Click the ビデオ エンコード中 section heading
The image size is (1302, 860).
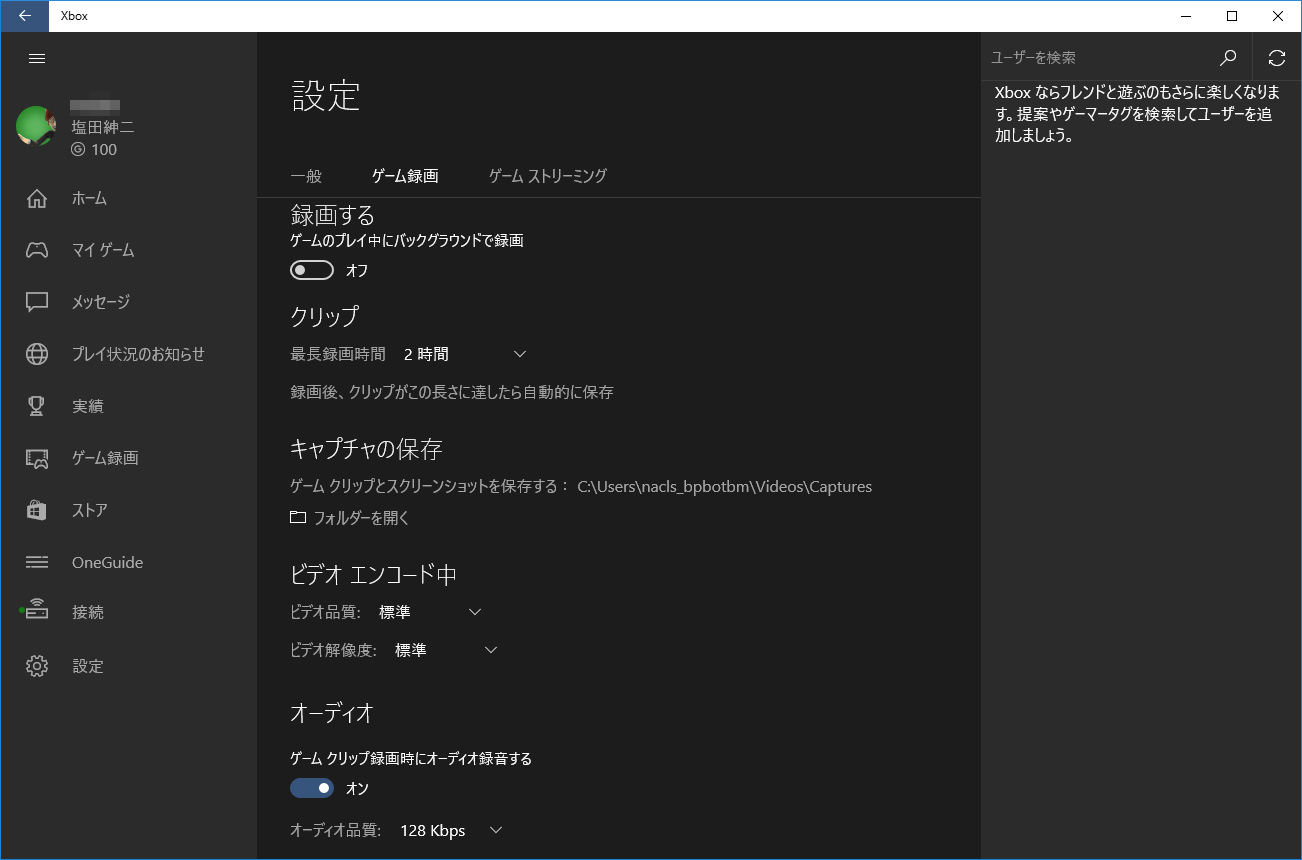374,574
